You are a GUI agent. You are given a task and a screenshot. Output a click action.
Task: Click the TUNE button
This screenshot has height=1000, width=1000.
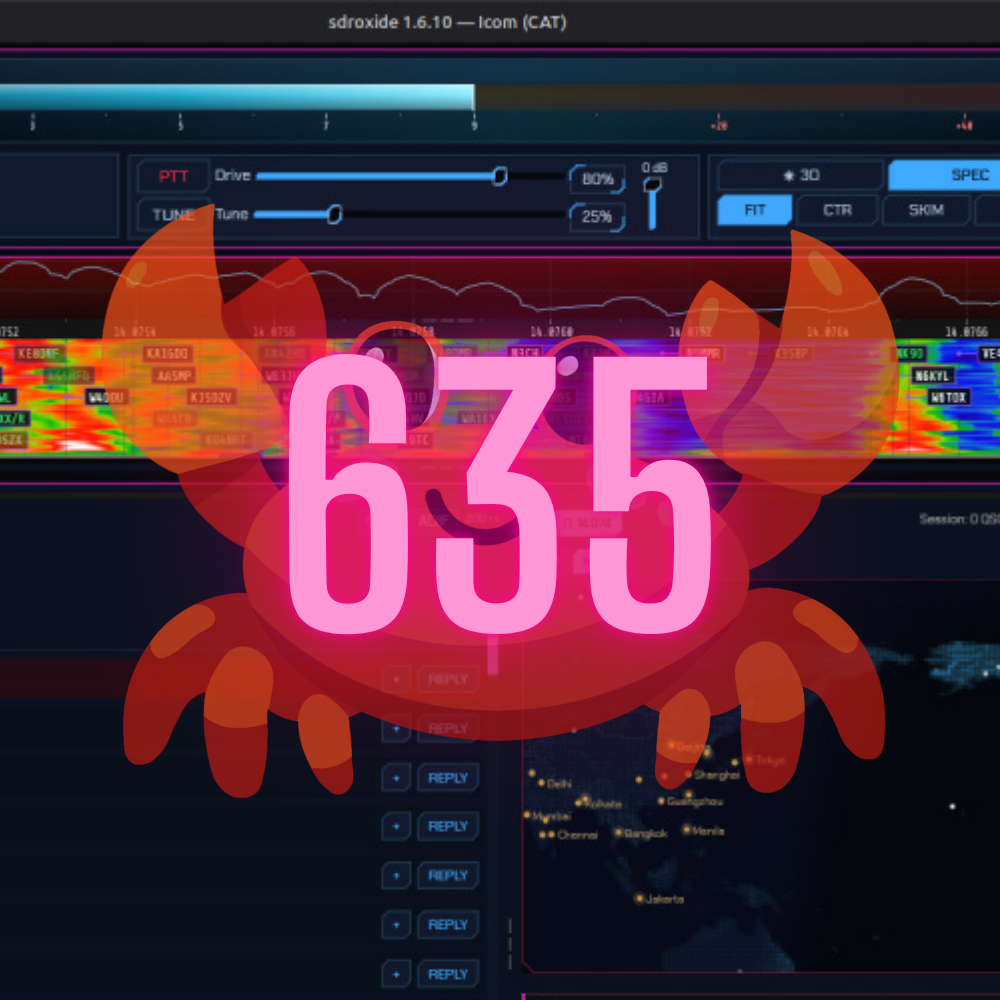173,215
